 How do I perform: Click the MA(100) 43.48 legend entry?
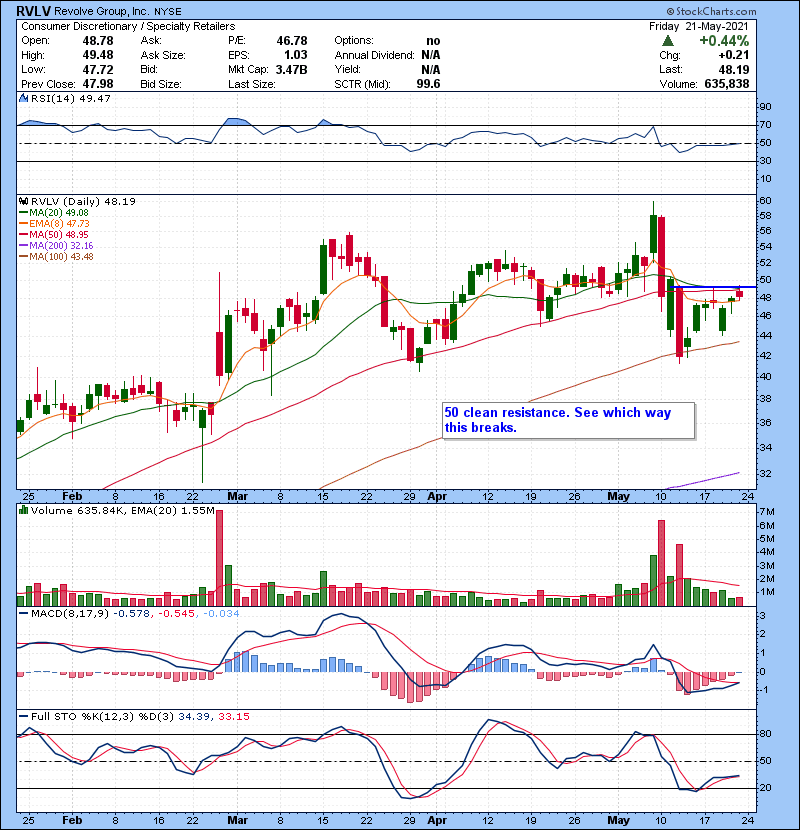(x=56, y=257)
